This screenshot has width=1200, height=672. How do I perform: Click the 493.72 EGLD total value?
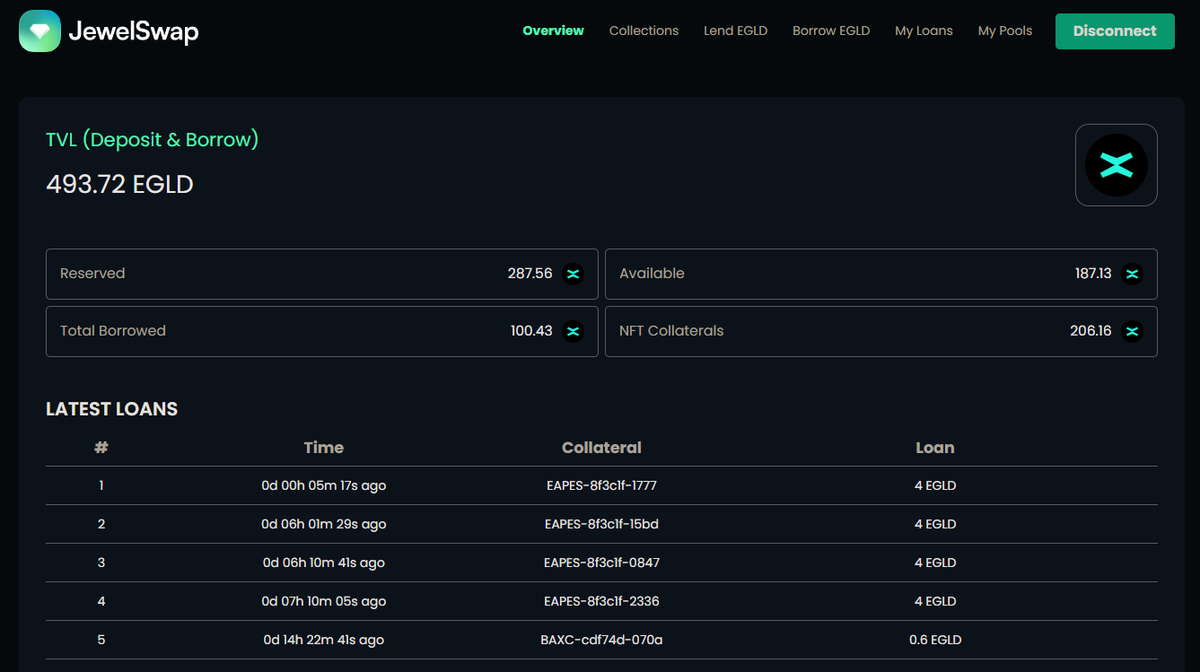coord(120,185)
